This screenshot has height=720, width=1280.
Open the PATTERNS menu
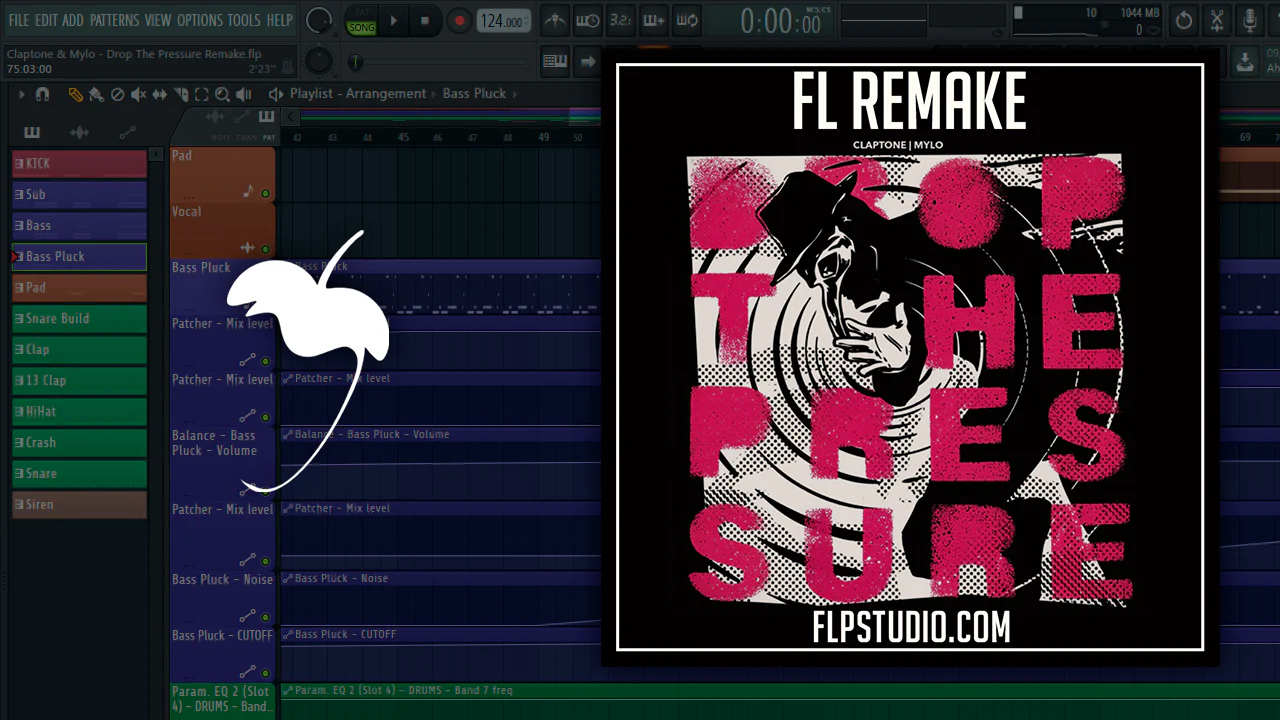pos(114,20)
